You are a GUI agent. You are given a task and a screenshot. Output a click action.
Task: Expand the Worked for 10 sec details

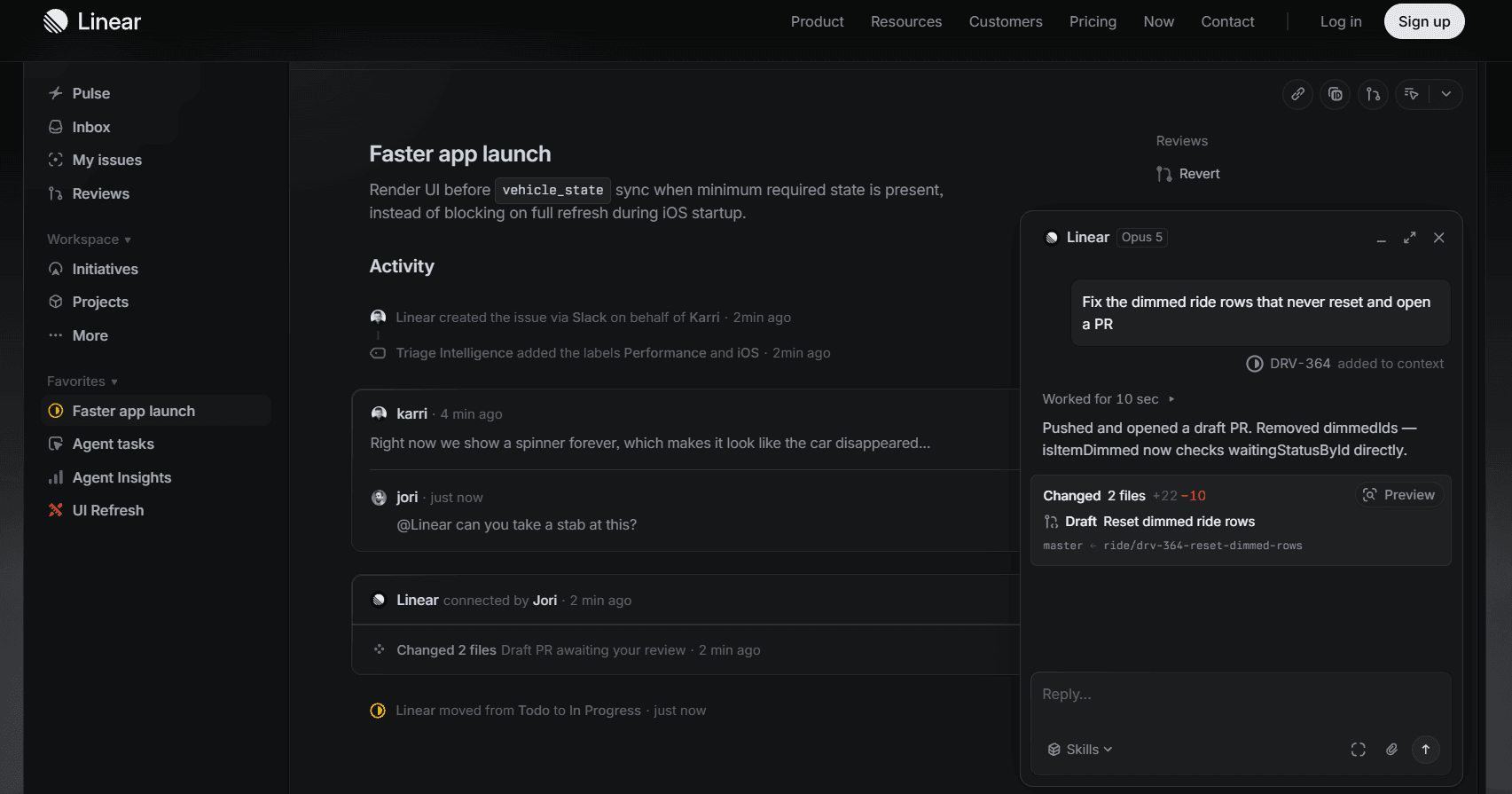click(1108, 399)
